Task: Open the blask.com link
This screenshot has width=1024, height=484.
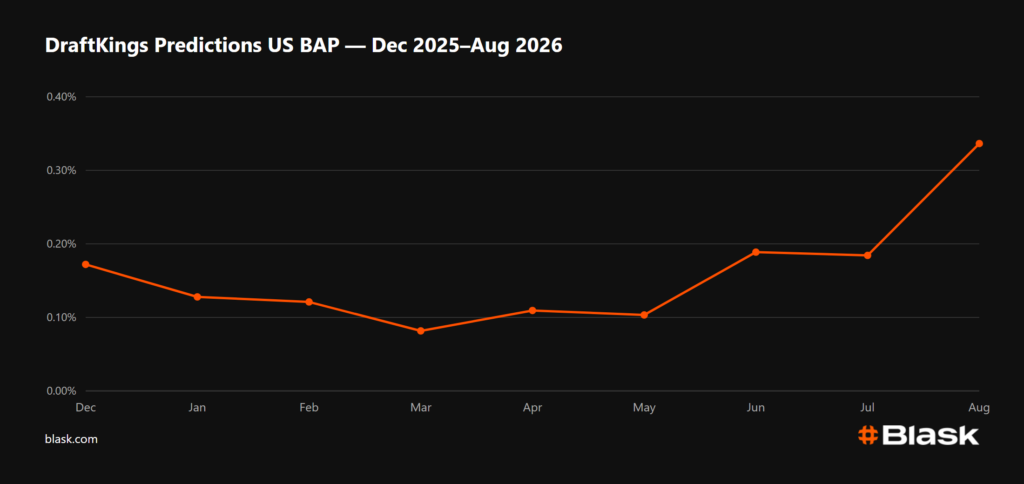Action: point(71,439)
